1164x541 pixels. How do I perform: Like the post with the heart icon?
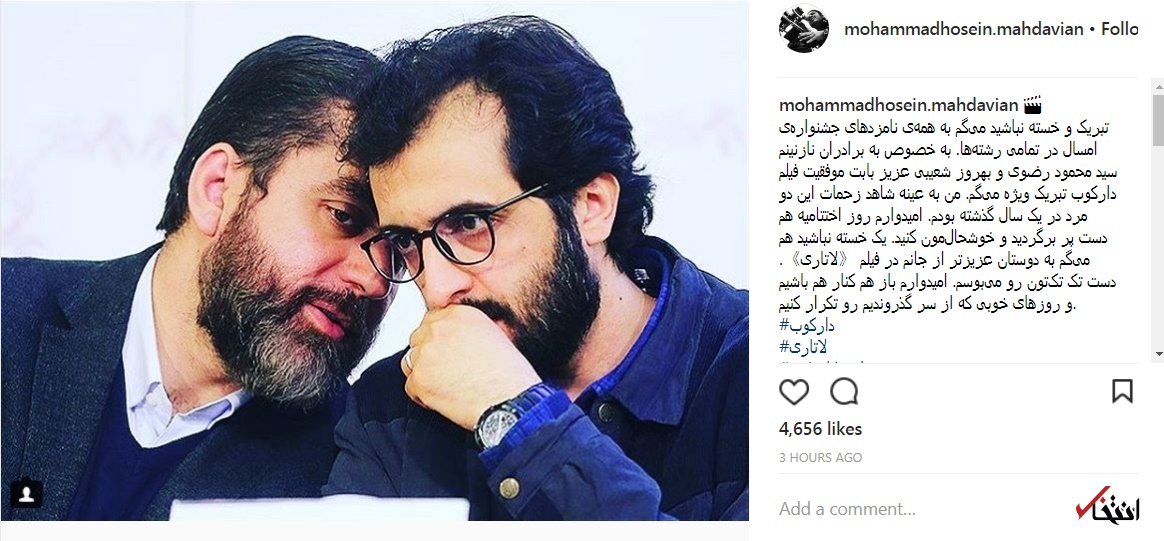pos(794,391)
